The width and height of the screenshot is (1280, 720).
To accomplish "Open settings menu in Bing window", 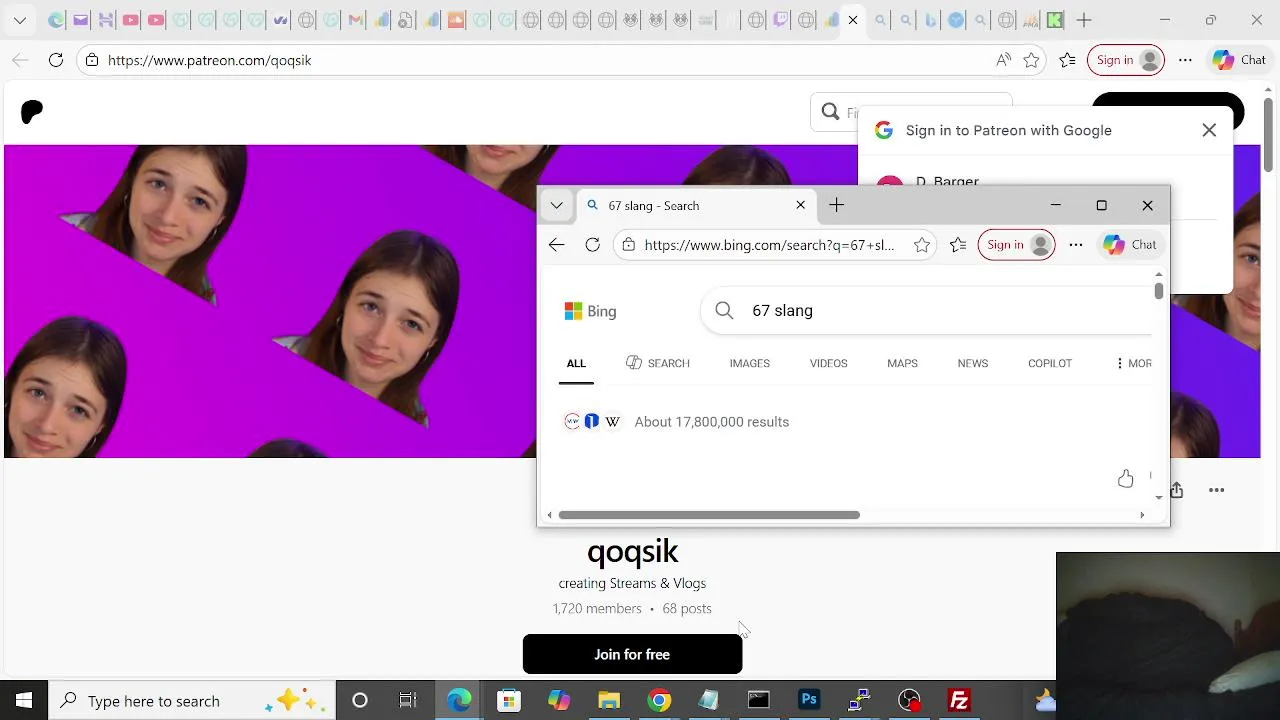I will click(1075, 245).
